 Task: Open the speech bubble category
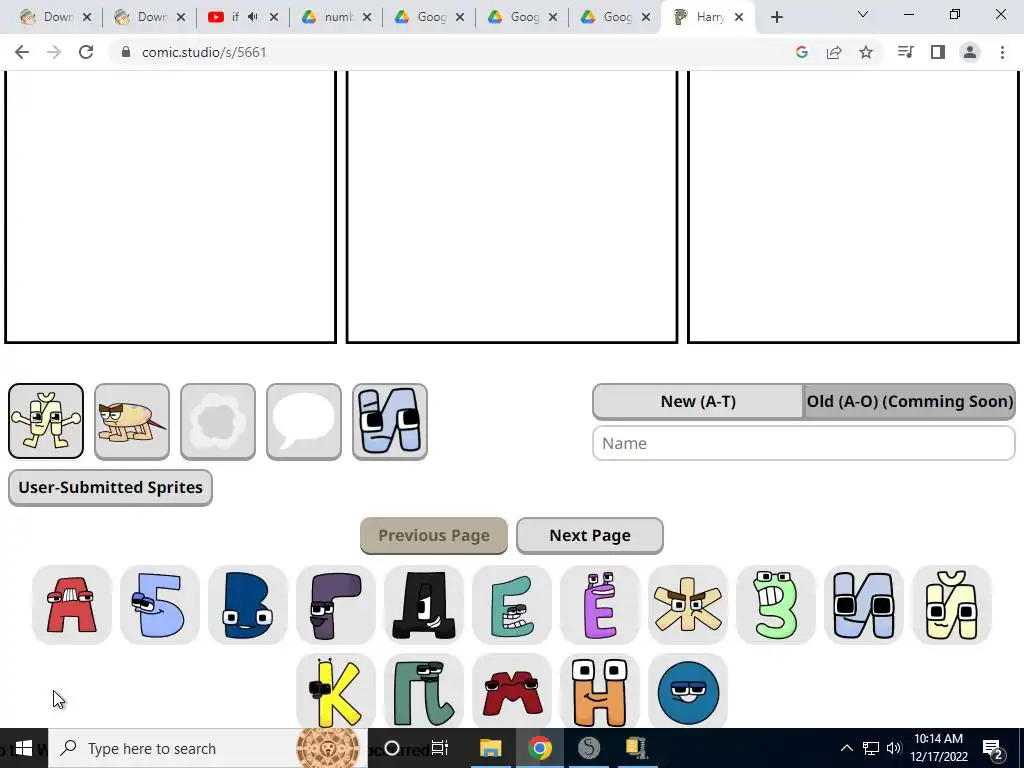(x=304, y=421)
